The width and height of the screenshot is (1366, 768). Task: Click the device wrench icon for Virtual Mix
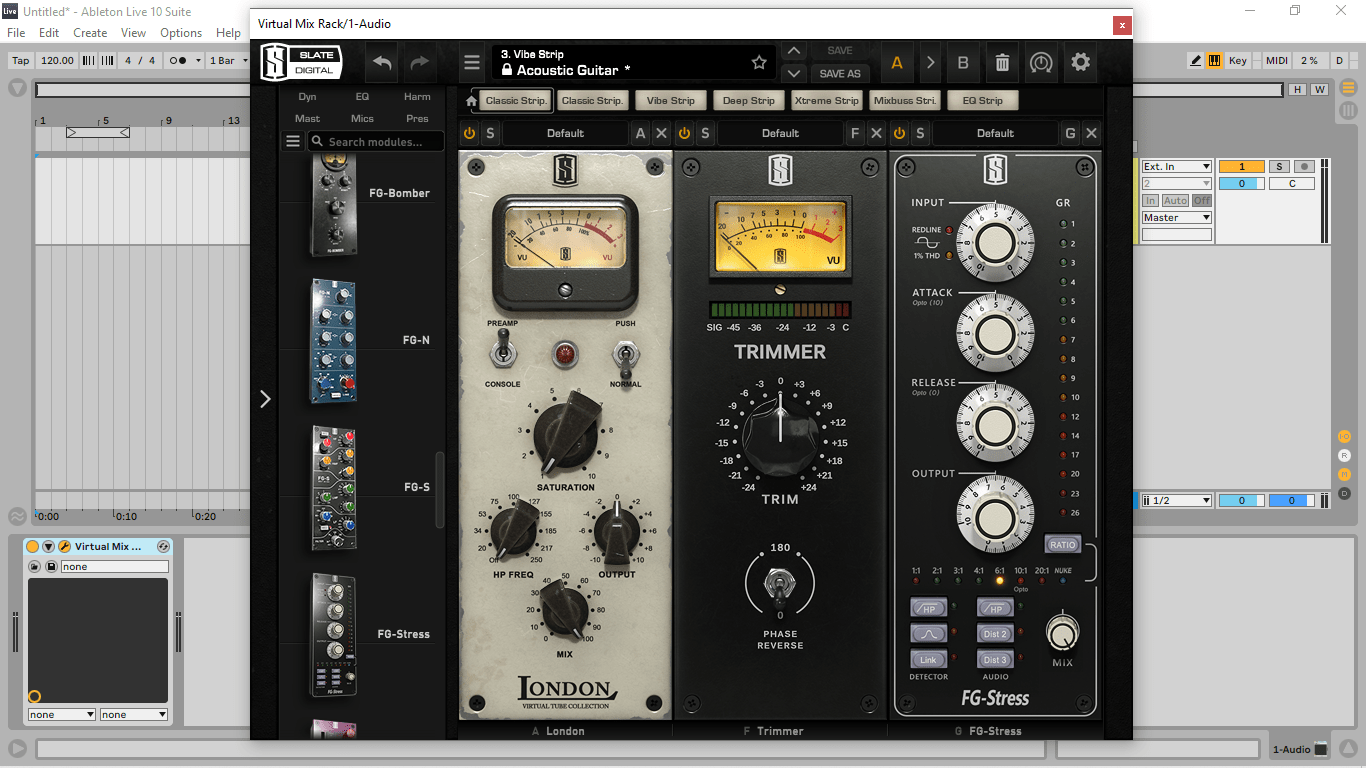coord(64,547)
